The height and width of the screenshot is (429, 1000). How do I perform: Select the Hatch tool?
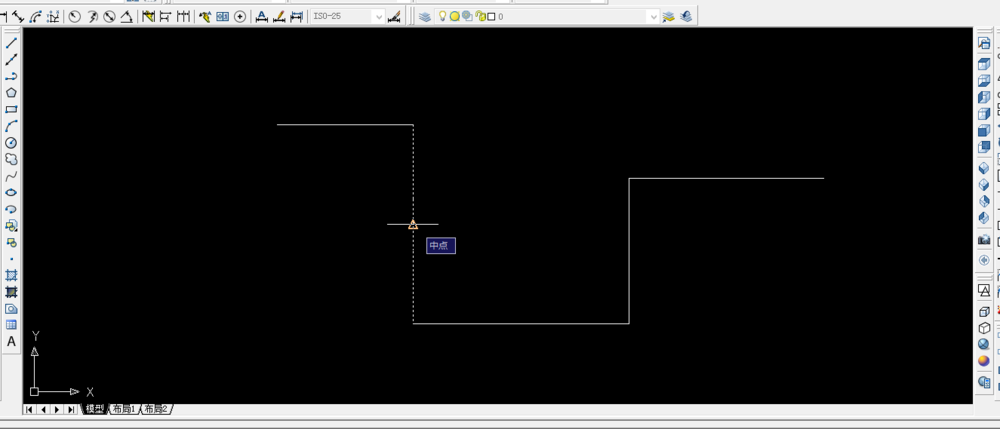click(x=11, y=275)
